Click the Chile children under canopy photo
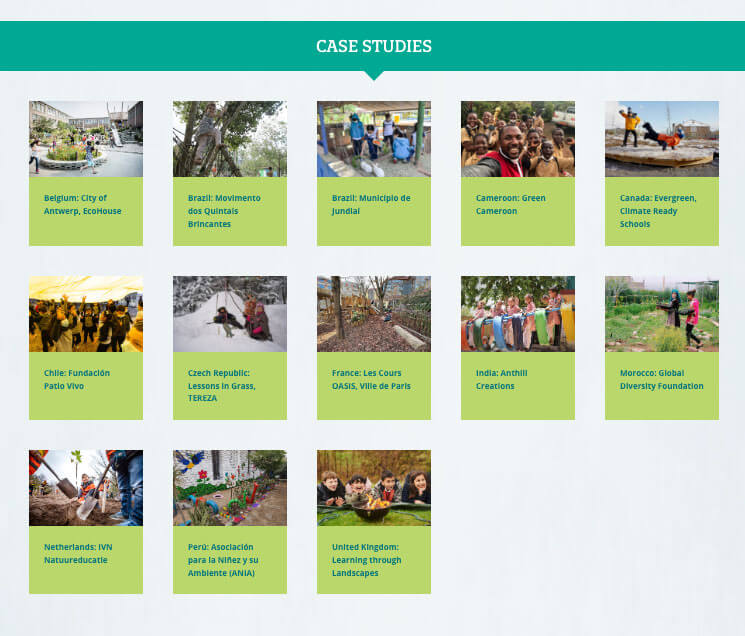Image resolution: width=745 pixels, height=636 pixels. [x=86, y=314]
